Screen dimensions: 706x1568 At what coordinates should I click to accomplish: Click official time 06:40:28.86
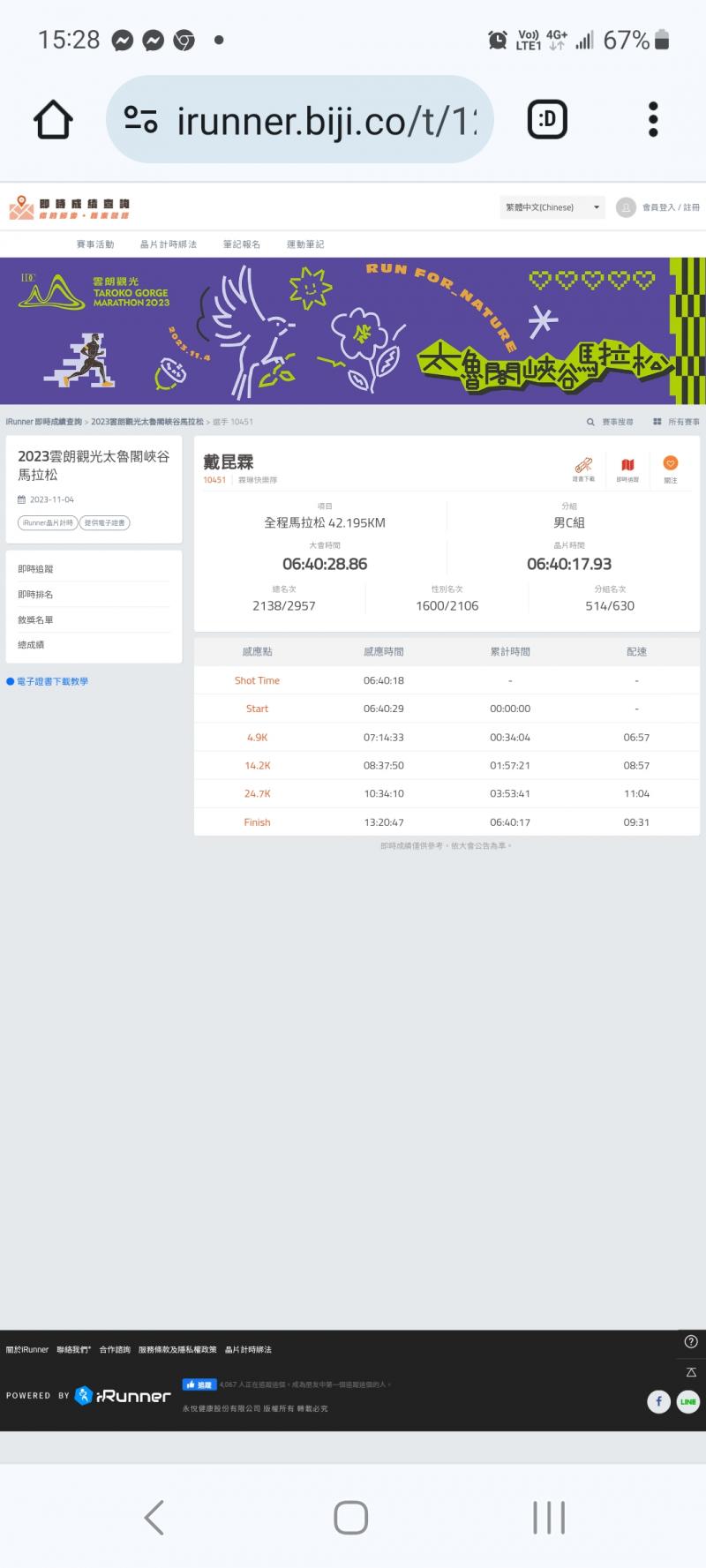click(325, 564)
